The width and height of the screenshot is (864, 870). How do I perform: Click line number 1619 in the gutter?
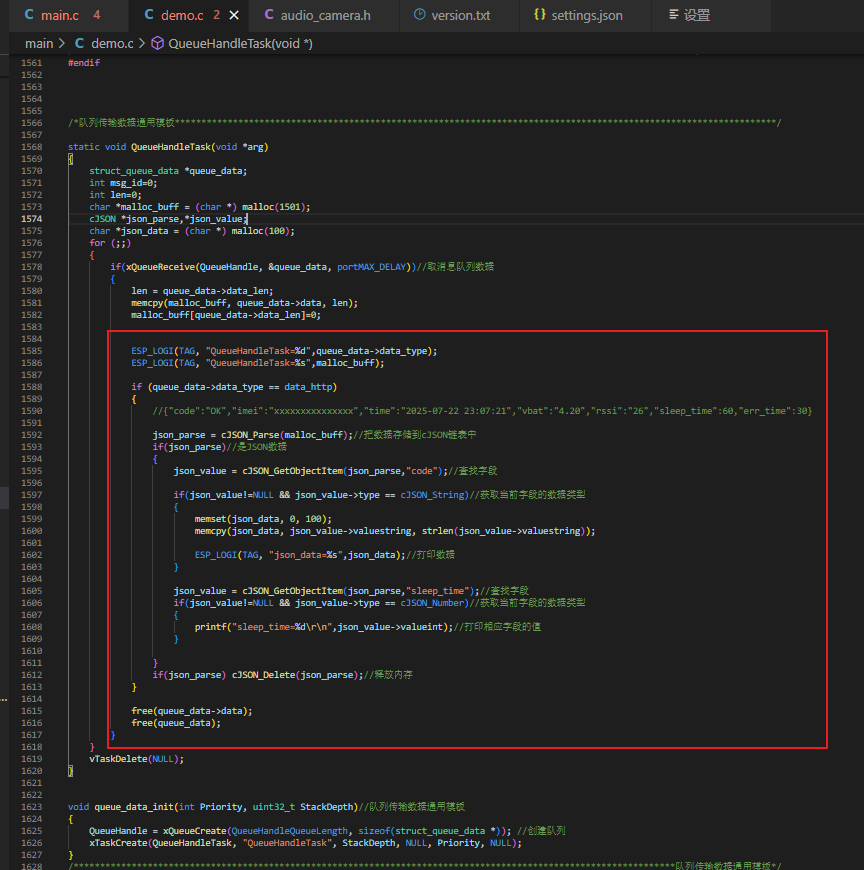click(32, 758)
